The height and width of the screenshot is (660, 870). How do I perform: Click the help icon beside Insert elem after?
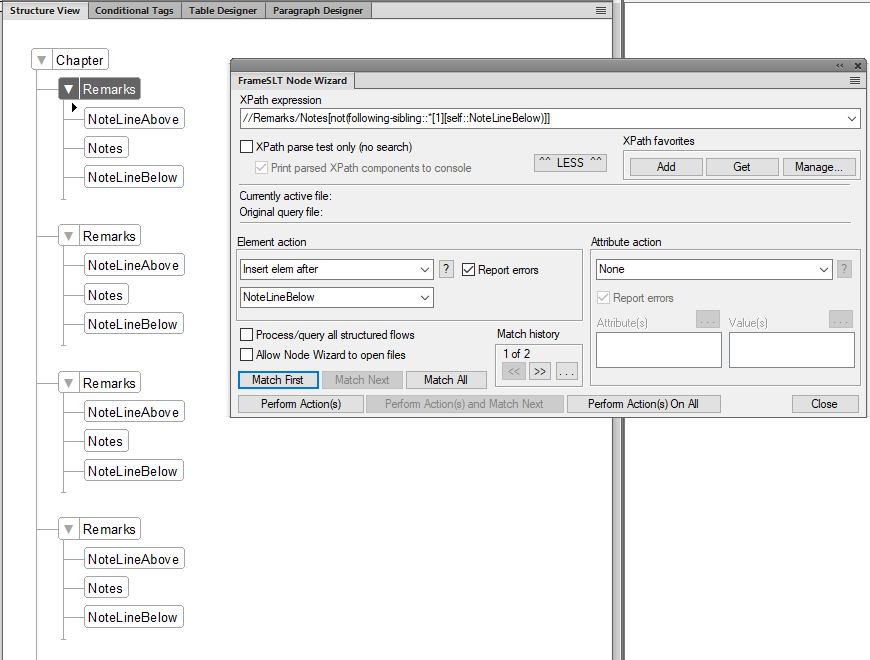tap(445, 269)
